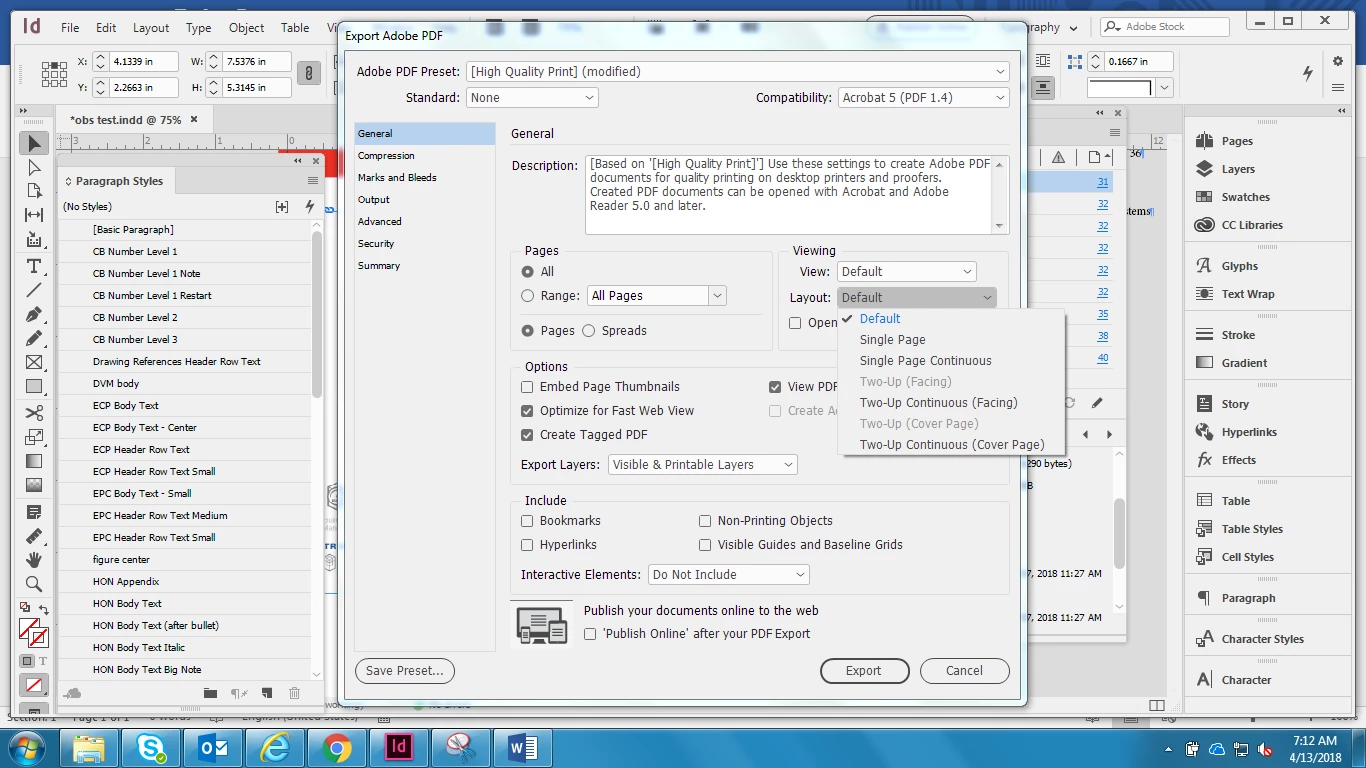Viewport: 1366px width, 768px height.
Task: Select the Spreads radio button
Action: point(588,331)
